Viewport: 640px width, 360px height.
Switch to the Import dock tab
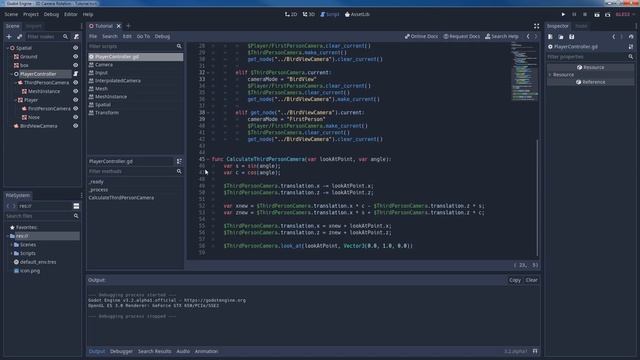point(33,26)
